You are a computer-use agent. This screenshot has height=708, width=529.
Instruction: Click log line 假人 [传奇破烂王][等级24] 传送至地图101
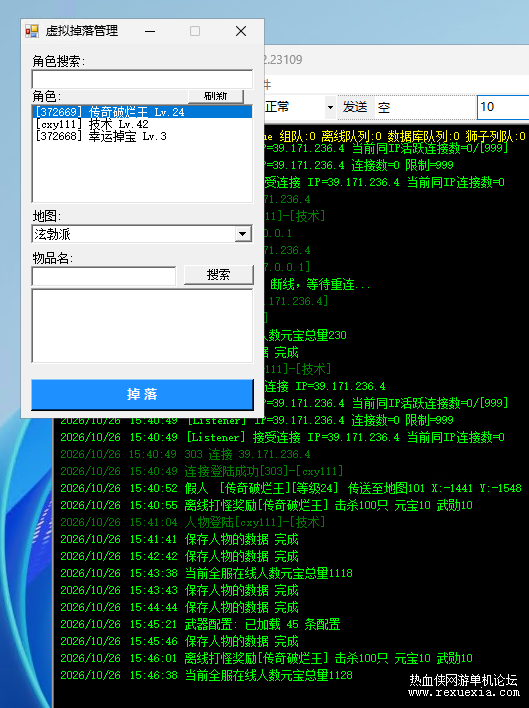pyautogui.click(x=291, y=488)
